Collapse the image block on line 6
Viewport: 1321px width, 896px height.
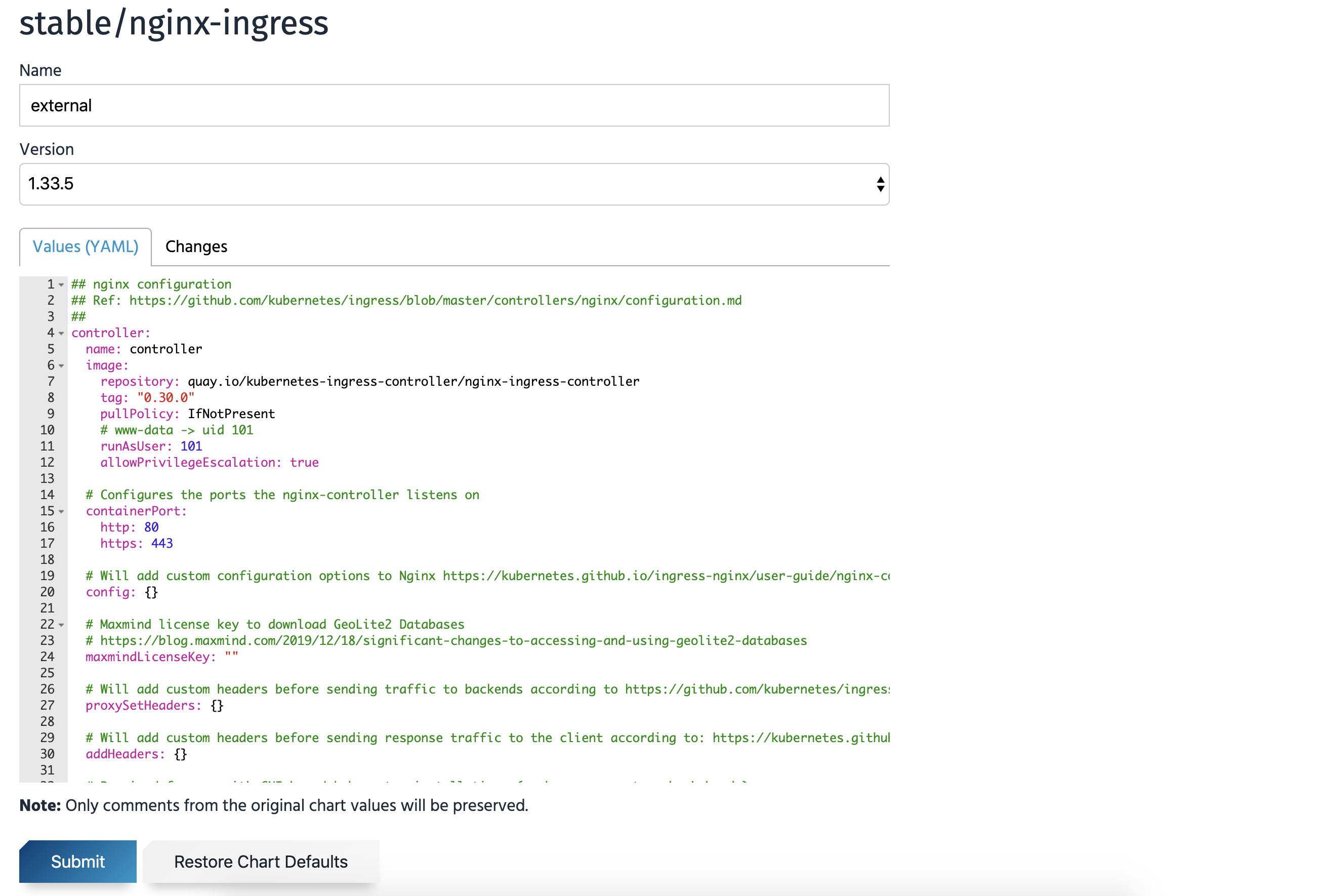[x=60, y=365]
